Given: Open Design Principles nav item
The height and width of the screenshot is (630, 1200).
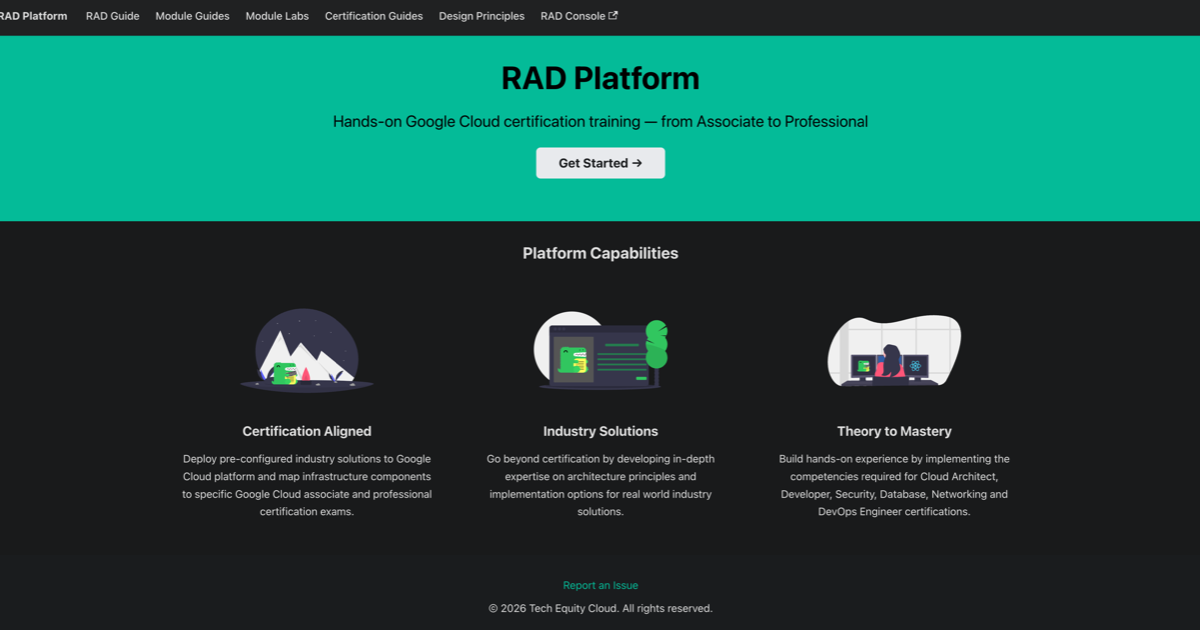Looking at the screenshot, I should point(481,16).
